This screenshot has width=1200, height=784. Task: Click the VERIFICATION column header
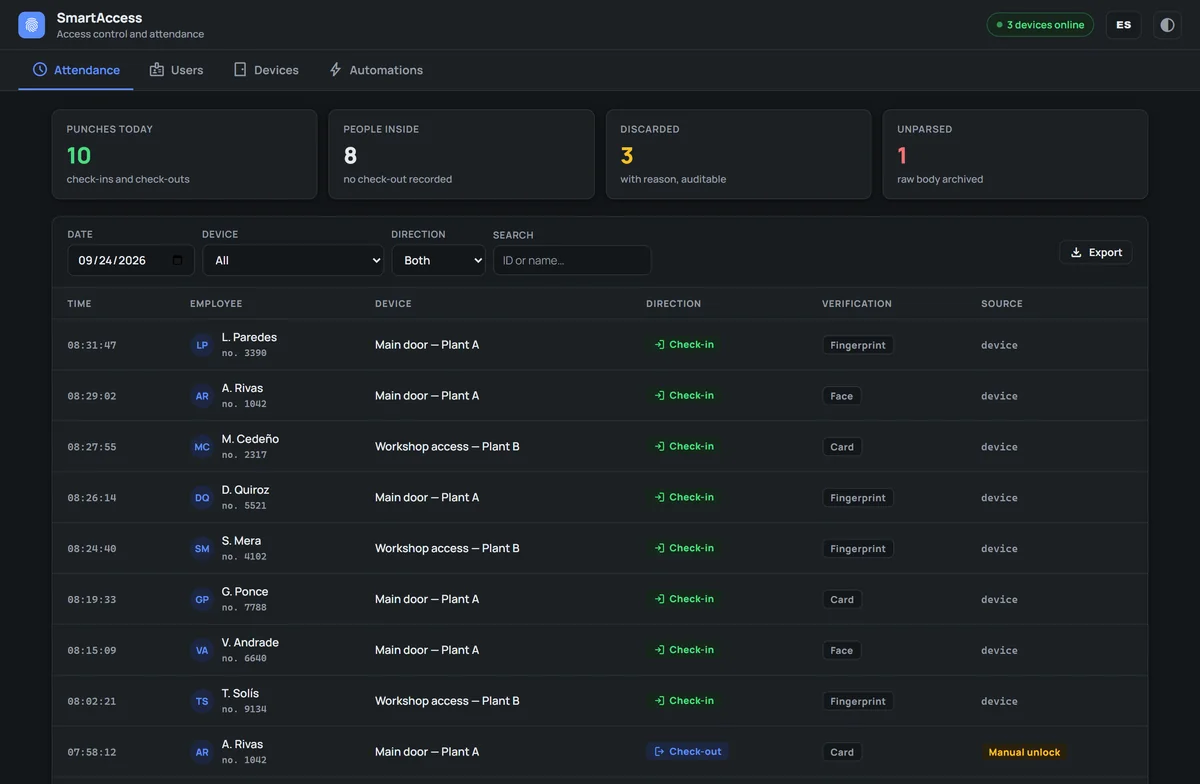pos(857,304)
